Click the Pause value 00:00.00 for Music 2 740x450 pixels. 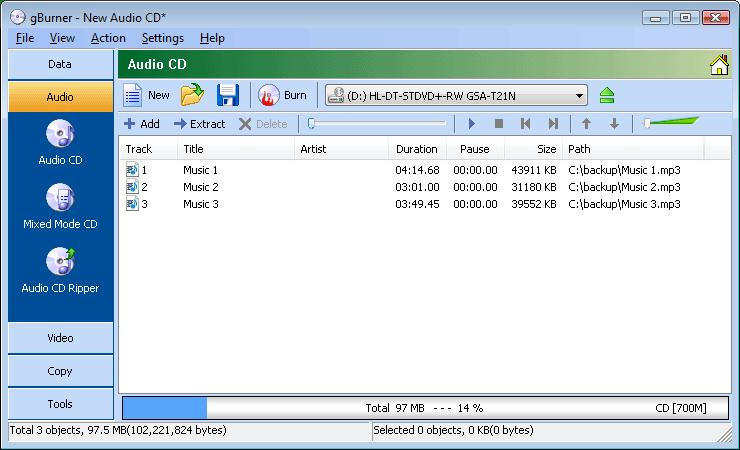pyautogui.click(x=475, y=187)
